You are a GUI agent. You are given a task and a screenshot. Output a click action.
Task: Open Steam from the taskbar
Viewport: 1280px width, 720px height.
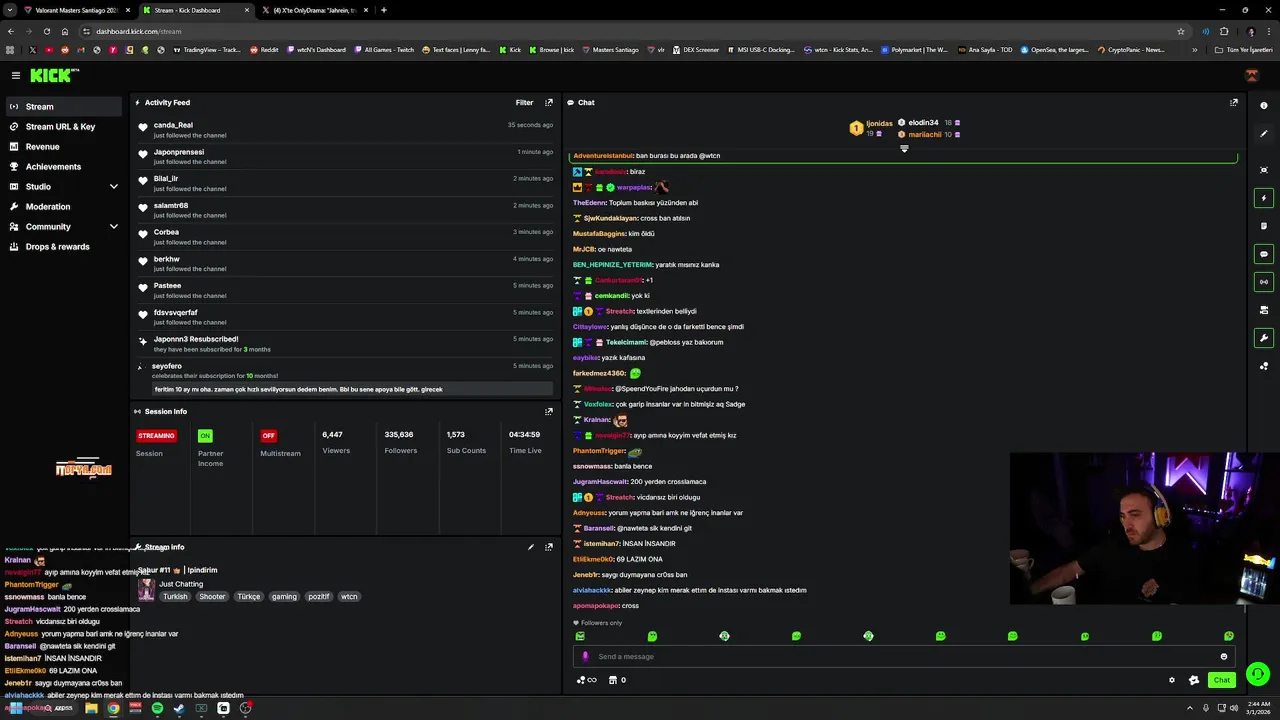point(179,708)
